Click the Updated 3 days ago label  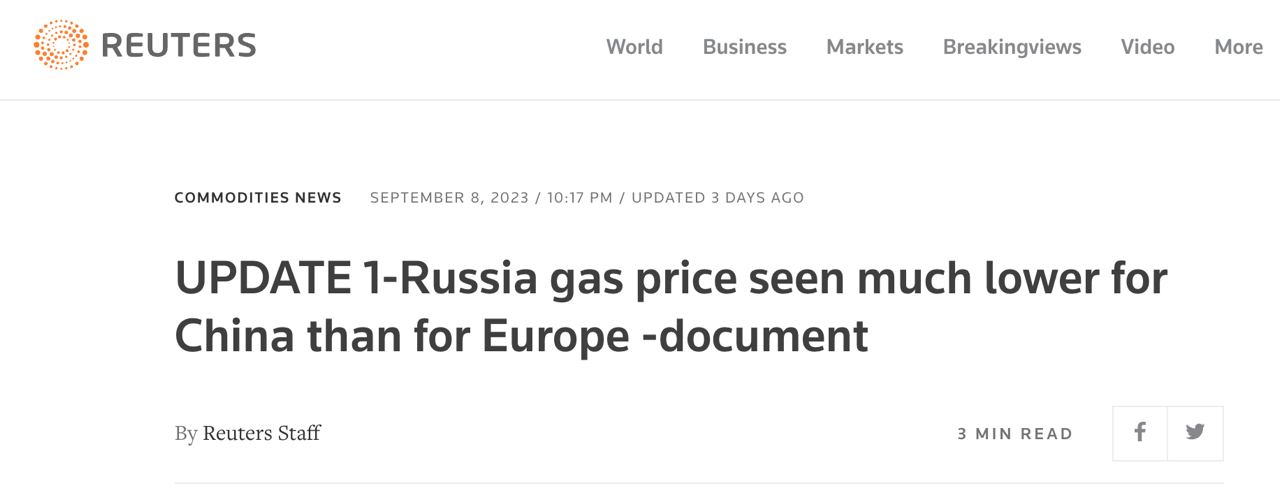click(x=717, y=198)
